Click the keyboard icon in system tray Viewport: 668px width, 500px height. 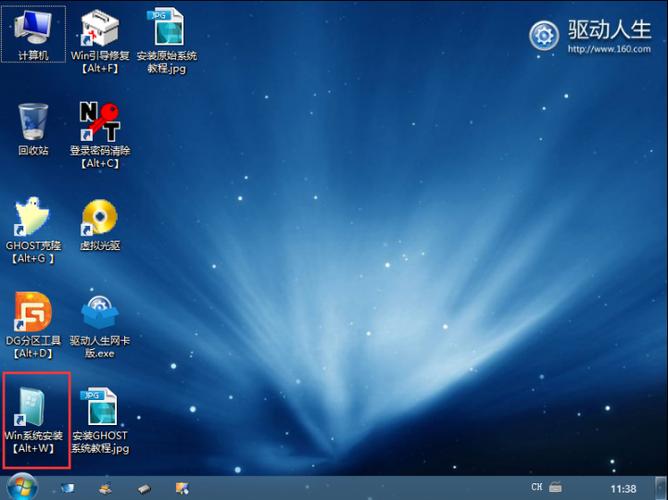point(555,487)
